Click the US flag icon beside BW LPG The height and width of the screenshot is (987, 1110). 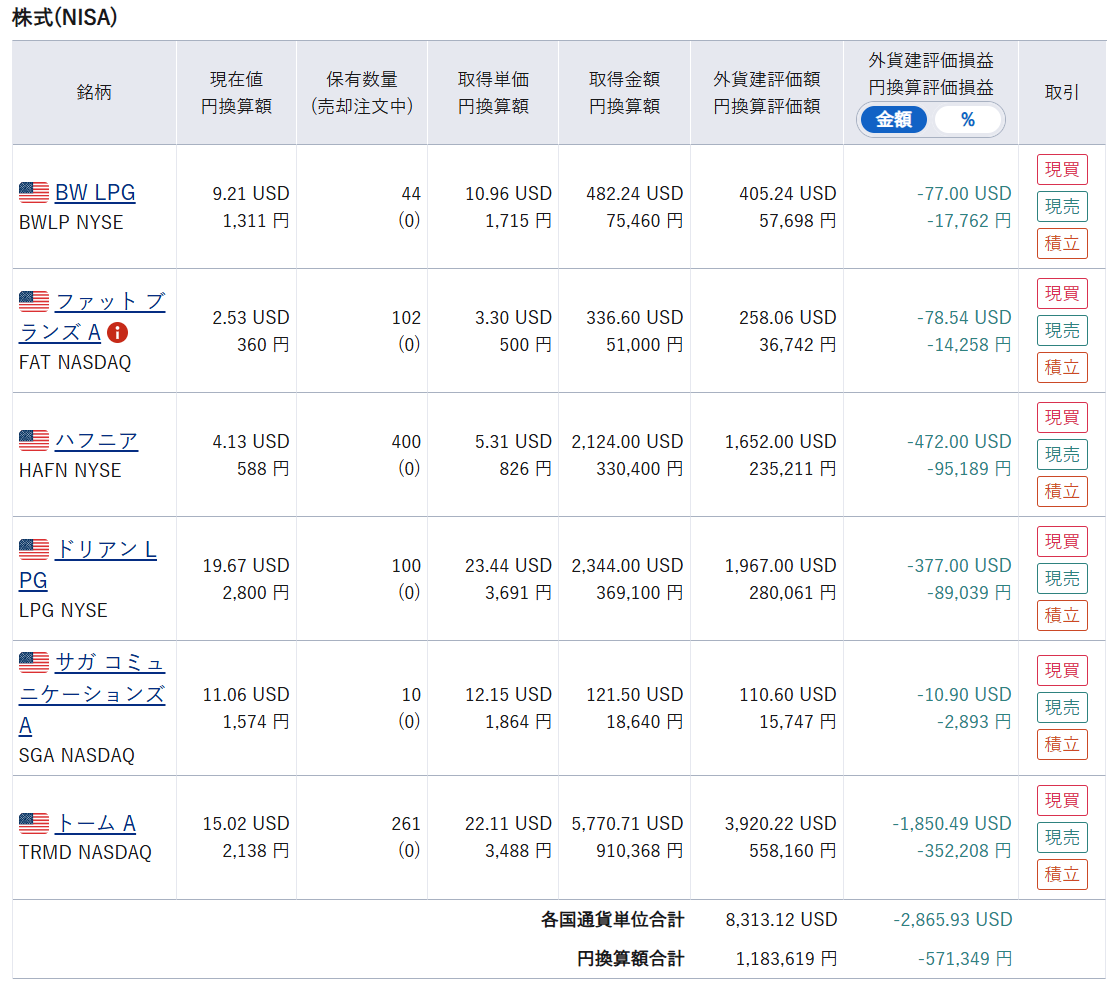point(34,192)
